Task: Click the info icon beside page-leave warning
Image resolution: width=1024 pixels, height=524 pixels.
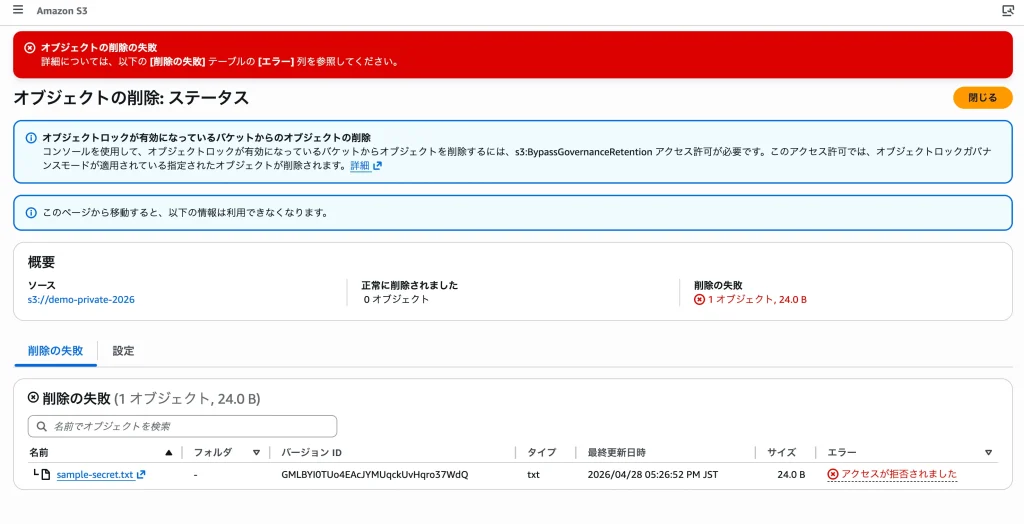Action: (x=31, y=213)
